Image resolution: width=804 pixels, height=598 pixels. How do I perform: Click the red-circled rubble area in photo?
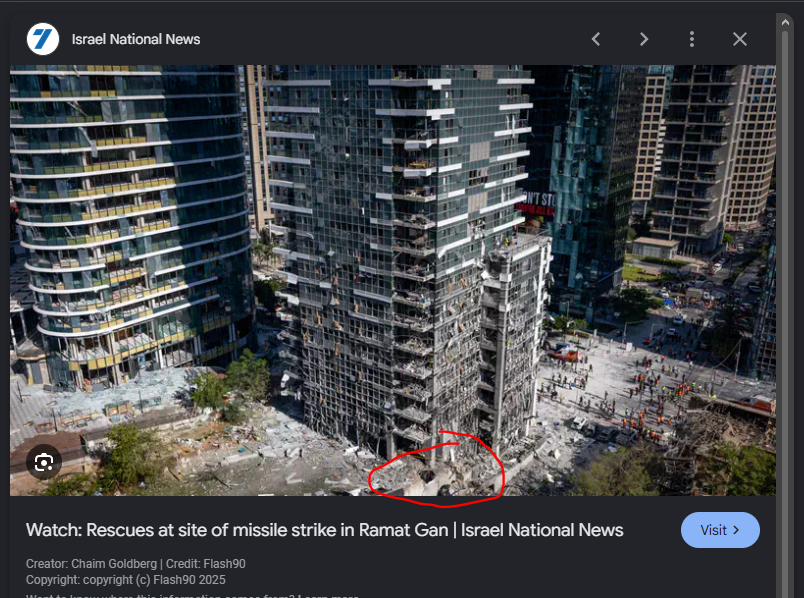tap(436, 471)
